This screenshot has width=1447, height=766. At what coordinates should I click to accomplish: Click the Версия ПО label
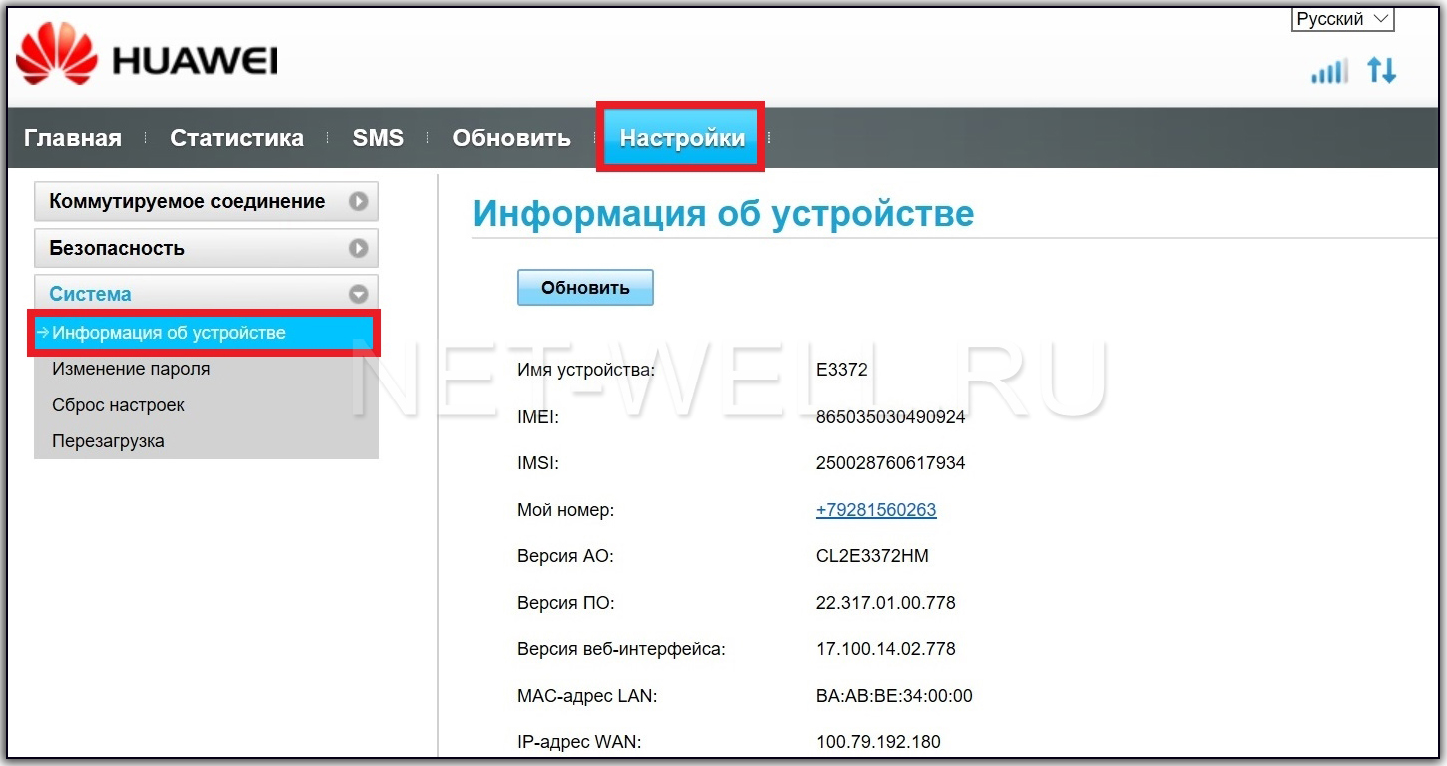565,603
